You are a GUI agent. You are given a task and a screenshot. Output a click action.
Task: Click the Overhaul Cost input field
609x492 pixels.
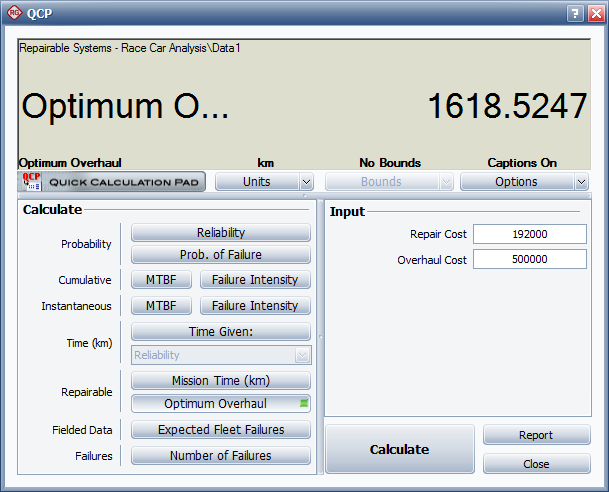[529, 260]
